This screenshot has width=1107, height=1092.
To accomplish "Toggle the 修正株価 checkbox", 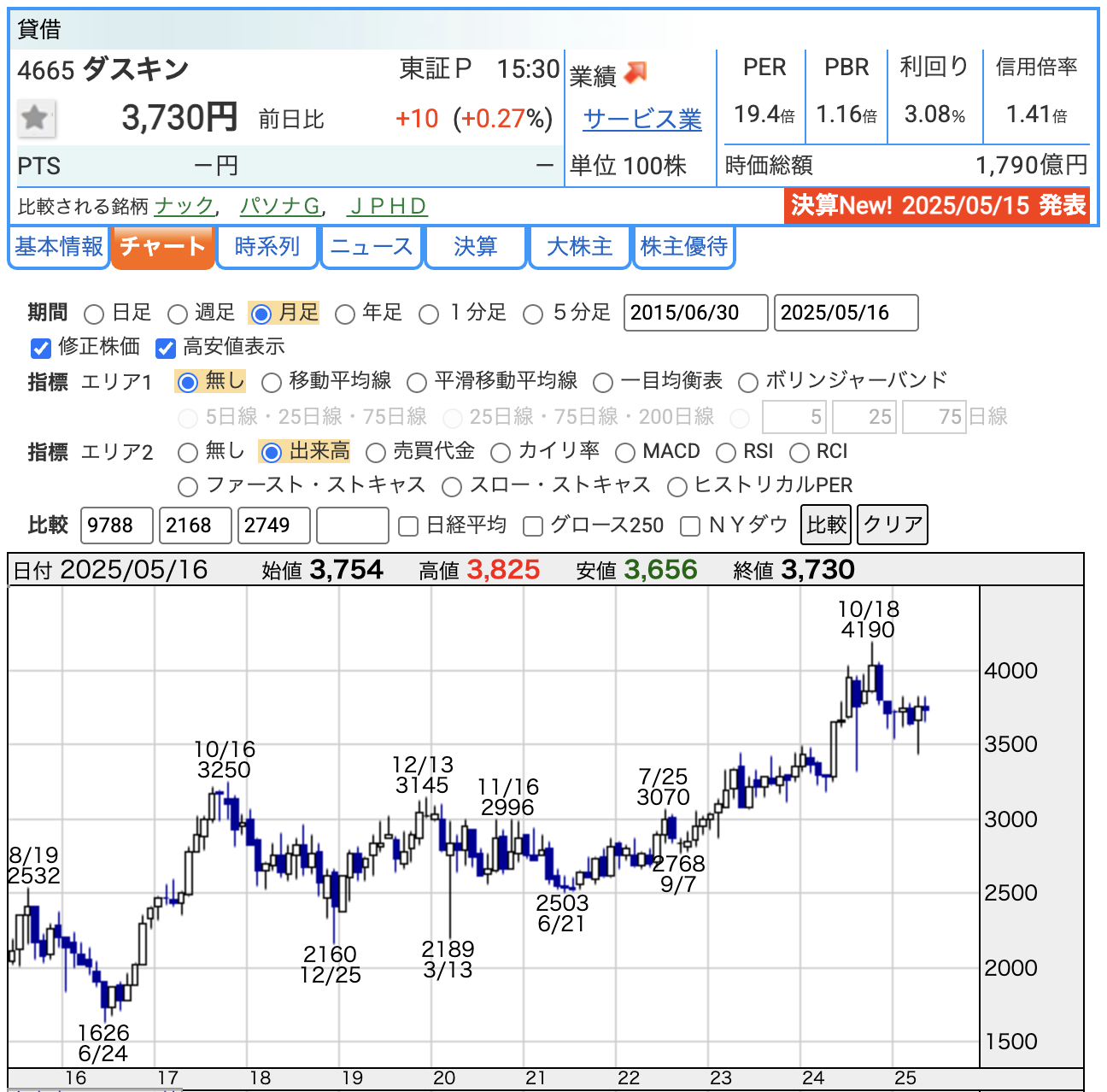I will click(x=41, y=348).
